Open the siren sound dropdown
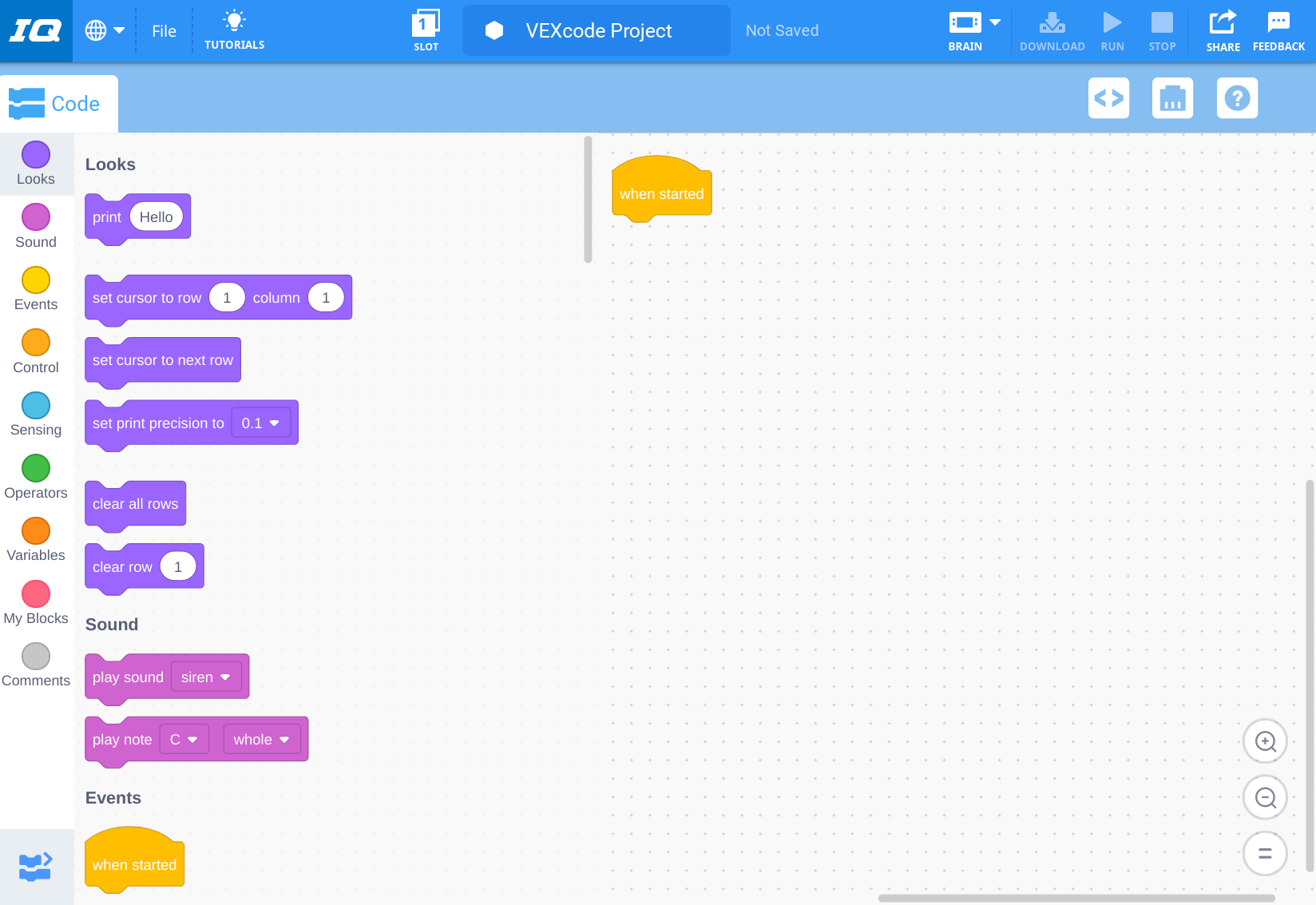This screenshot has height=905, width=1316. click(x=206, y=677)
